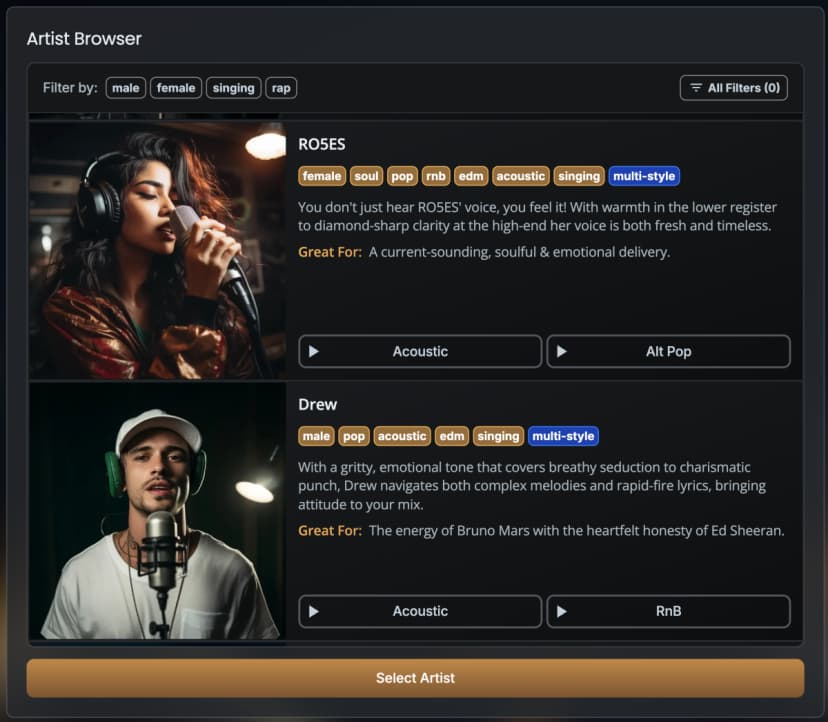Click Drew's blue multi-style tag
828x722 pixels.
coord(563,436)
